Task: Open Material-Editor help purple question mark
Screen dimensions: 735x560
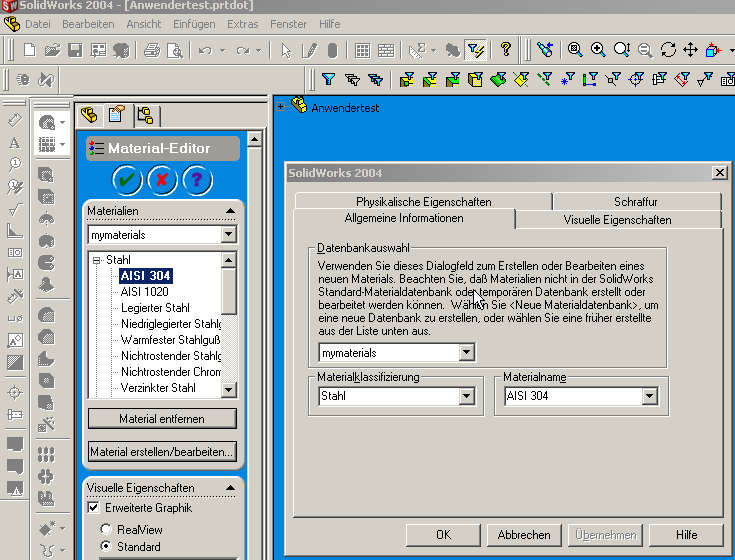Action: (197, 179)
